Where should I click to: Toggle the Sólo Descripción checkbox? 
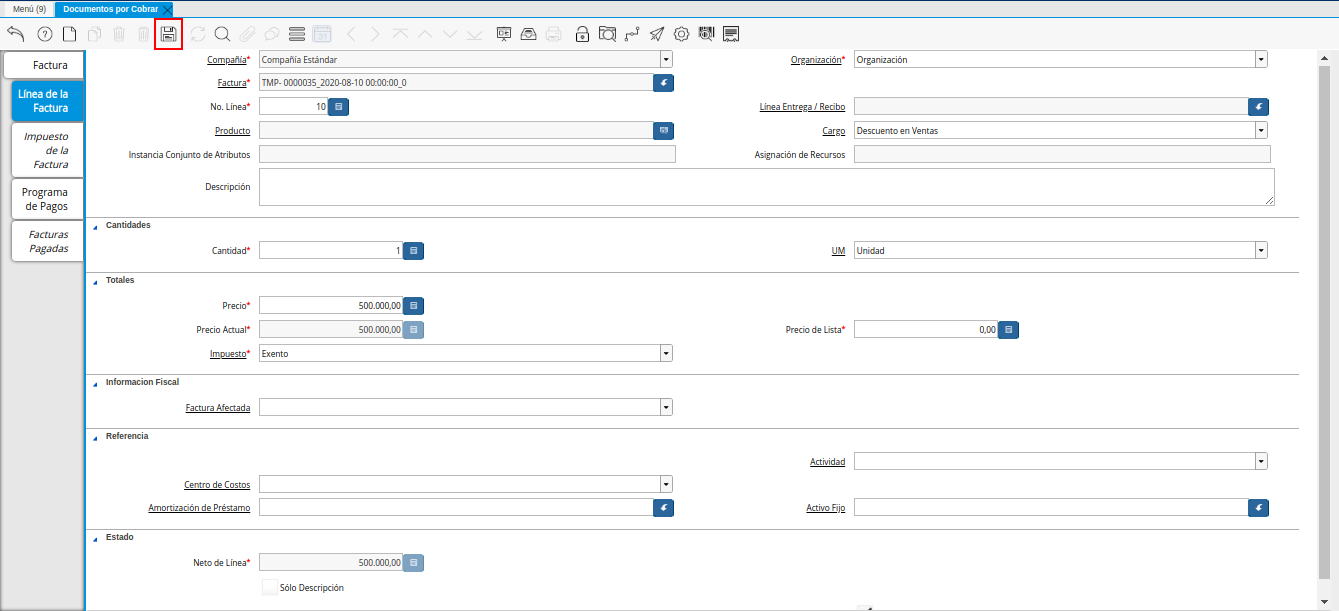point(270,588)
